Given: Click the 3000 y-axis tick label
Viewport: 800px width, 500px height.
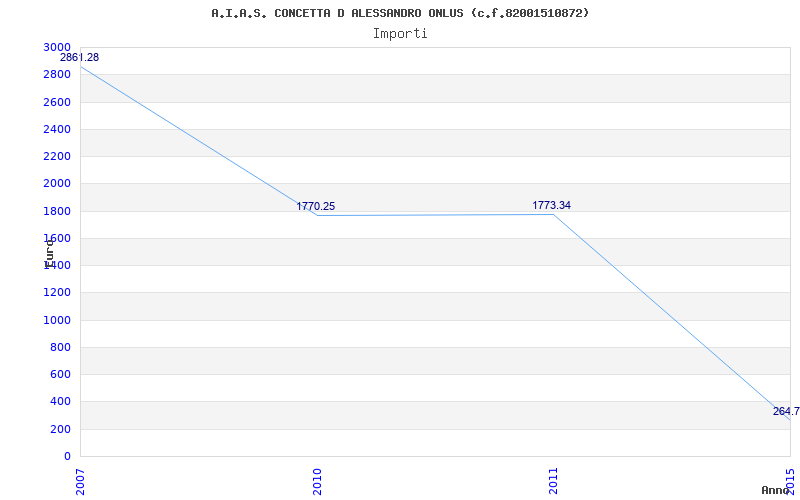Looking at the screenshot, I should click(x=57, y=47).
